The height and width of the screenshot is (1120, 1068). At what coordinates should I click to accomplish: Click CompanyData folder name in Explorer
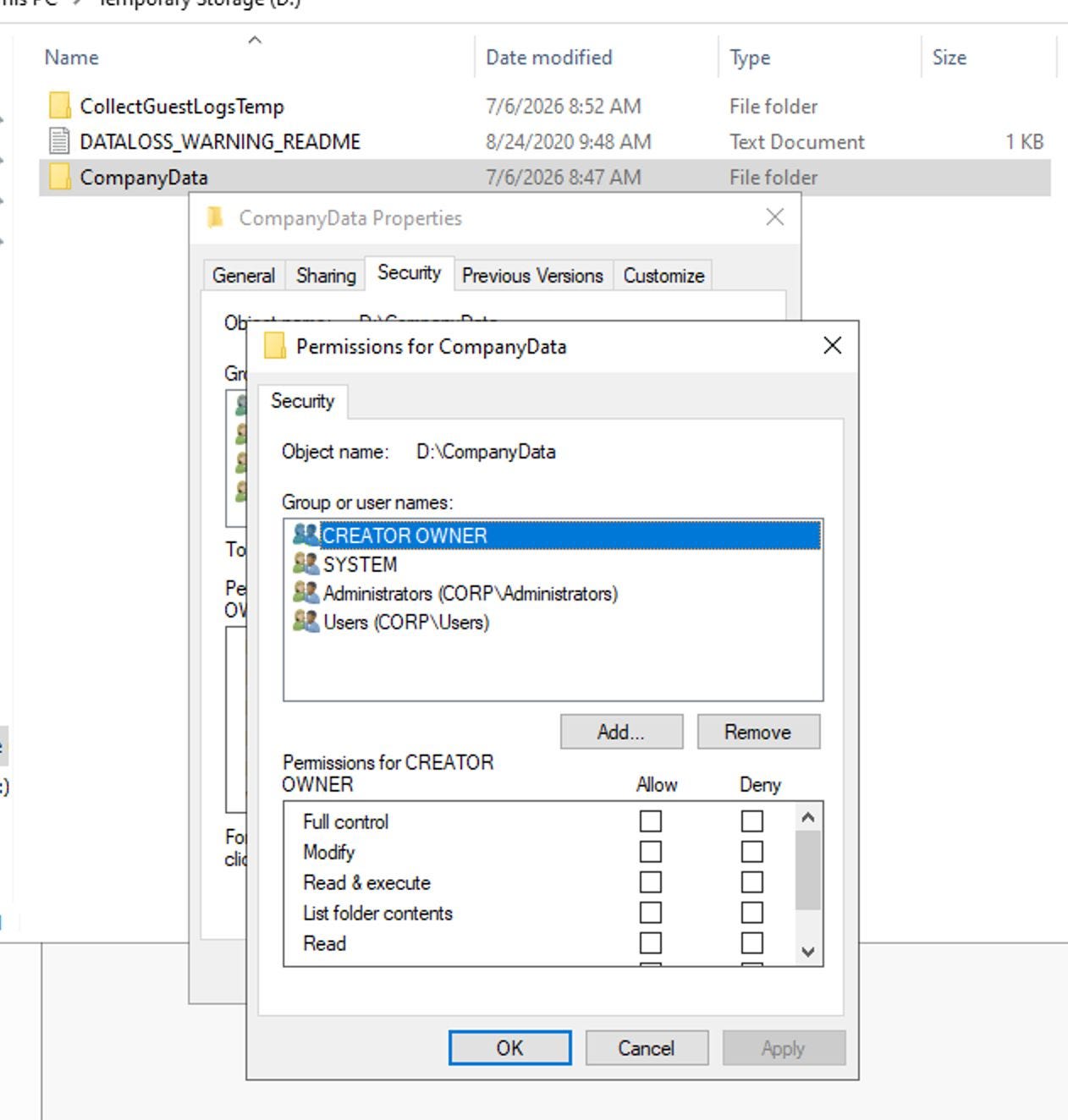(144, 178)
